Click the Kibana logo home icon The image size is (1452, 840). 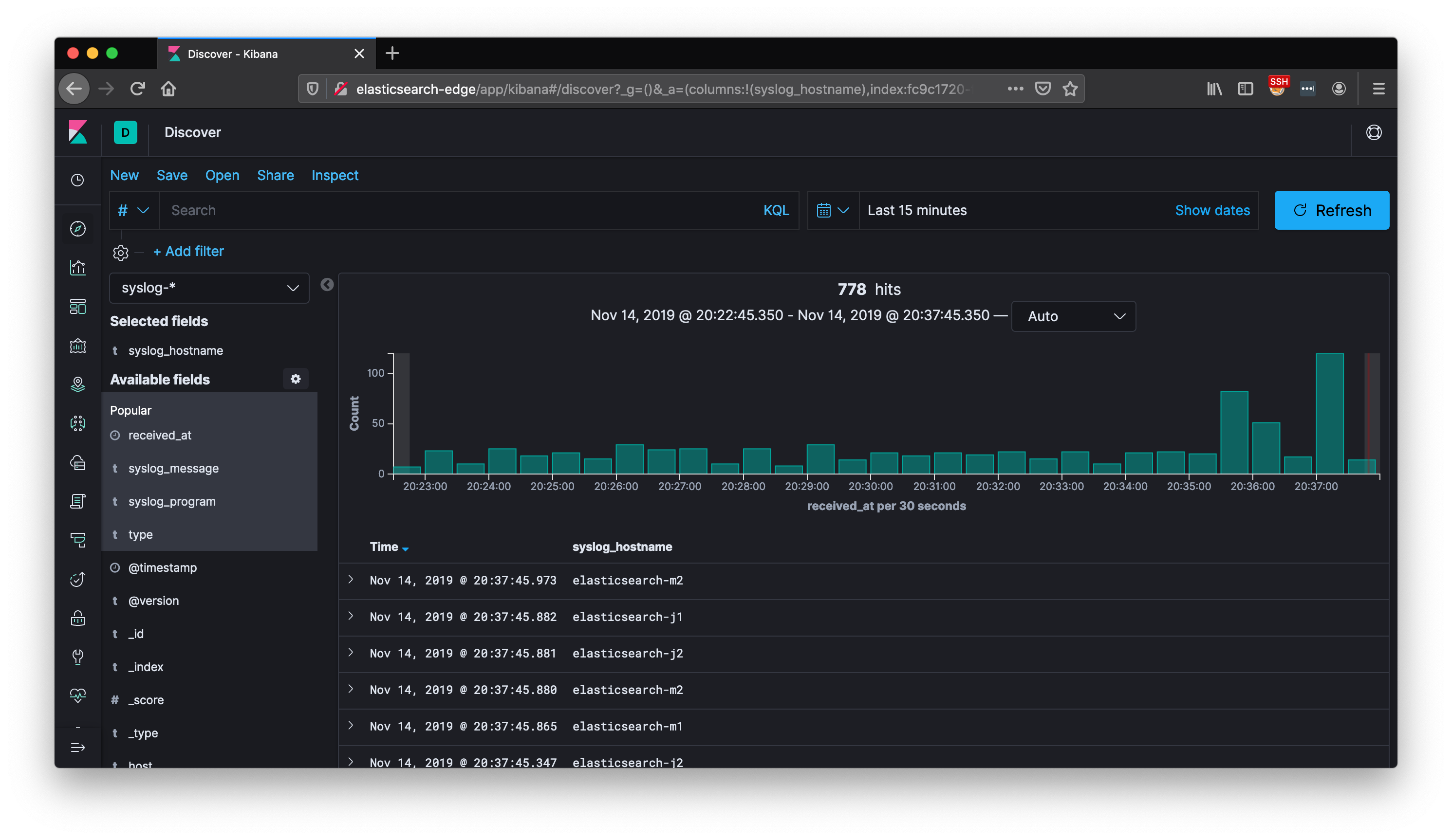pyautogui.click(x=78, y=132)
